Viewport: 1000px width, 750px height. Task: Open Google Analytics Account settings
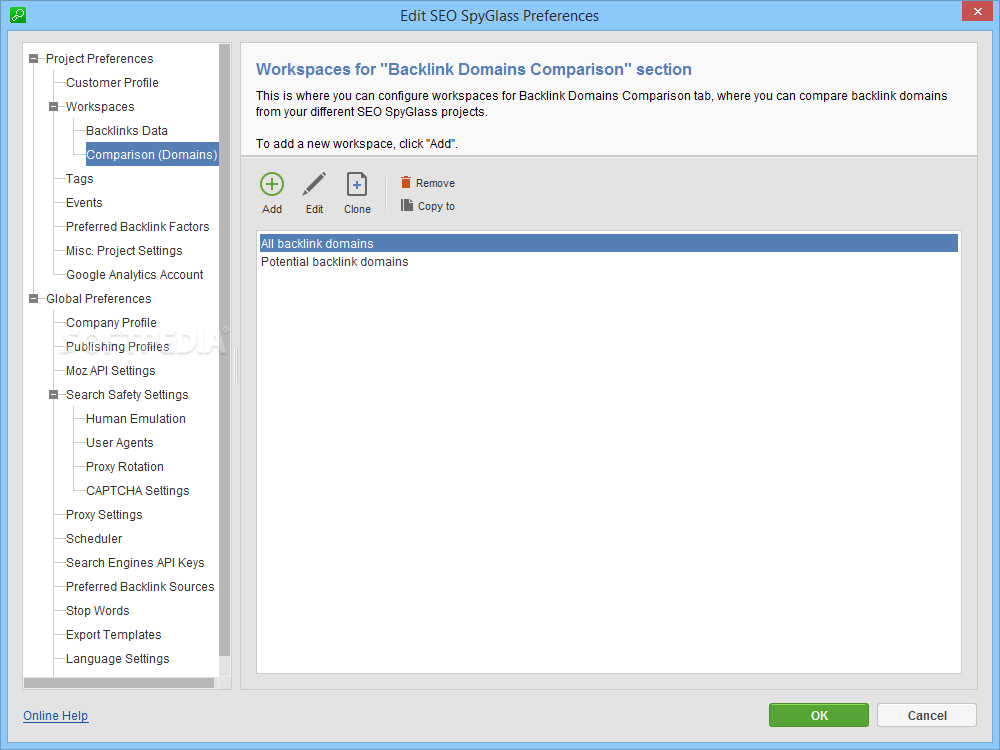coord(135,275)
